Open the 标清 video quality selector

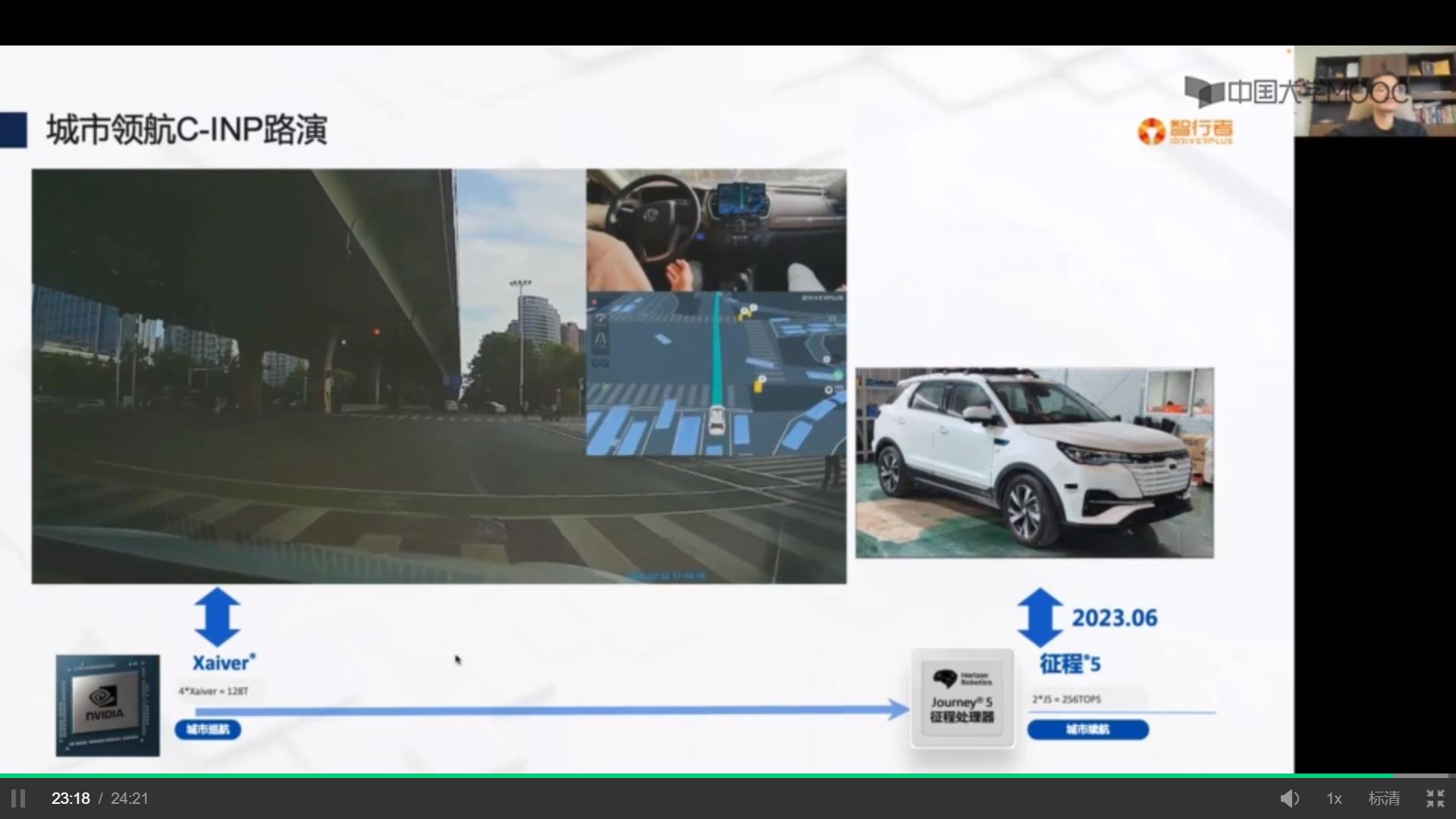(1384, 799)
